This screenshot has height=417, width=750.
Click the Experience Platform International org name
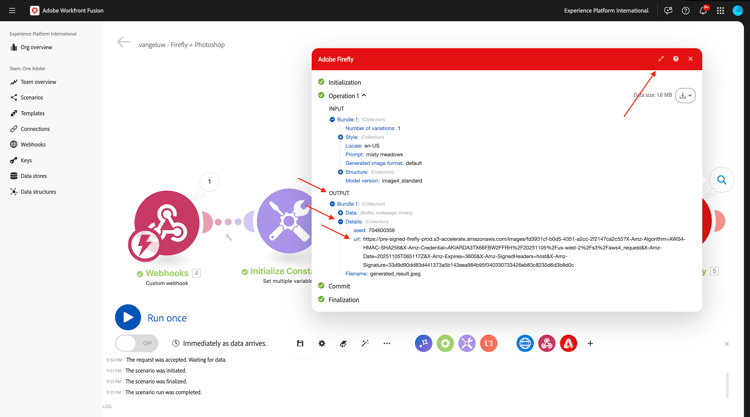[x=606, y=11]
